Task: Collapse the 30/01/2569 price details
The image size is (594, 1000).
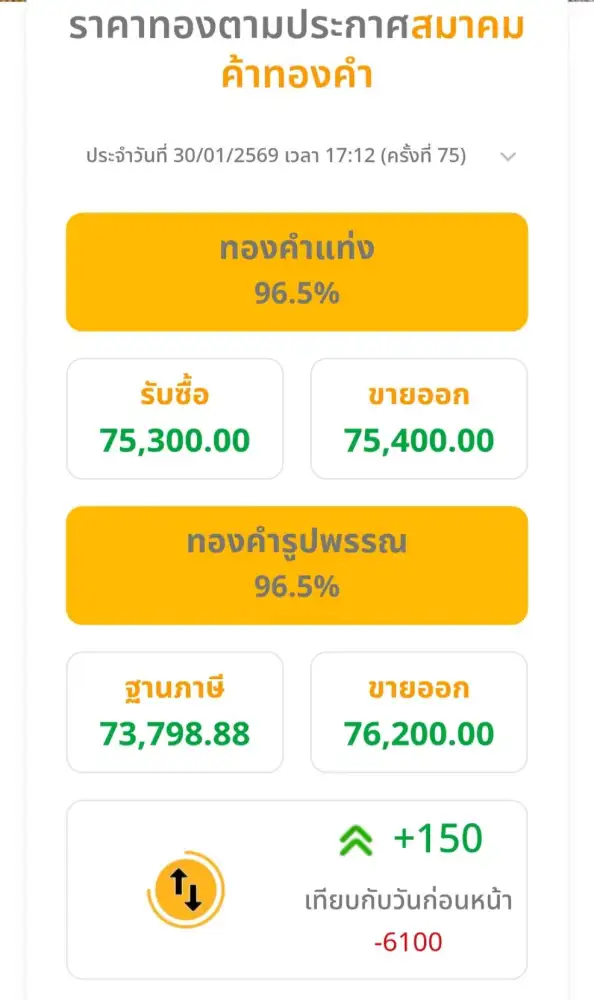Action: coord(510,157)
